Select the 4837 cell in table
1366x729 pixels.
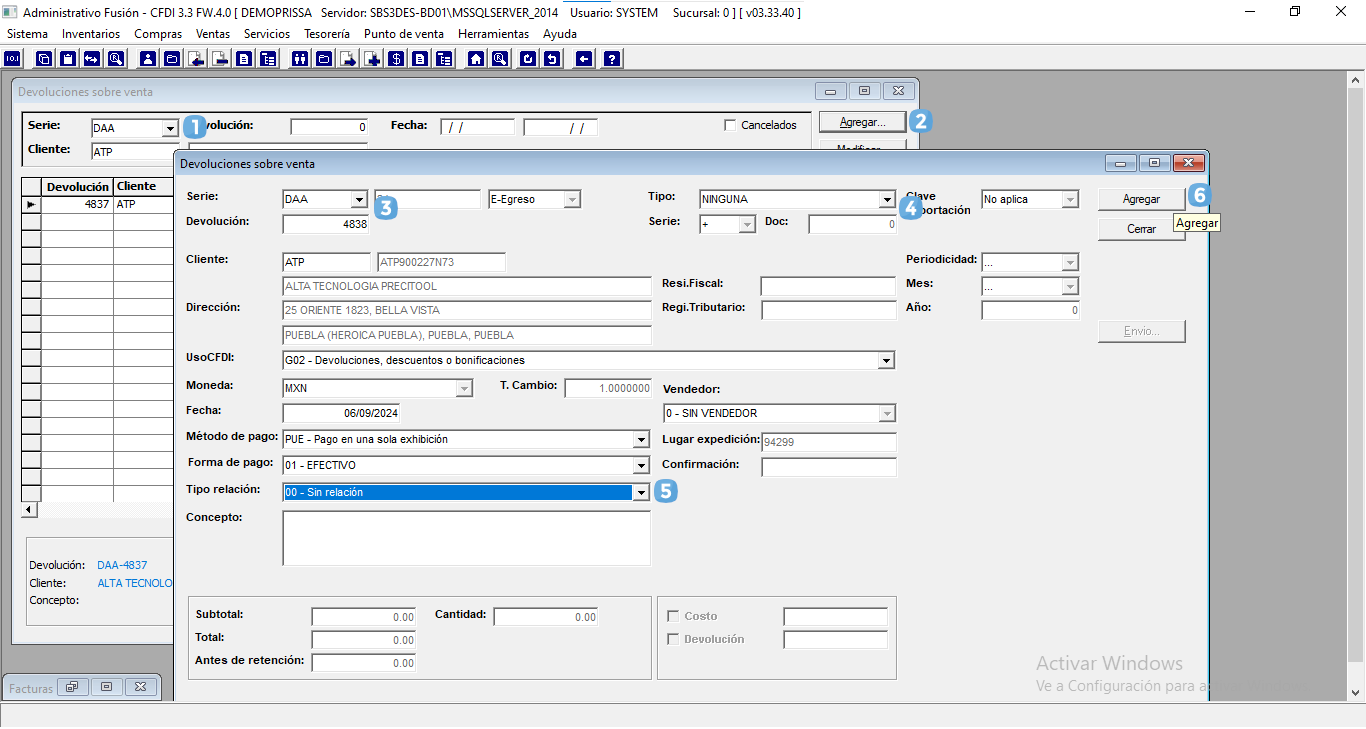(x=77, y=204)
